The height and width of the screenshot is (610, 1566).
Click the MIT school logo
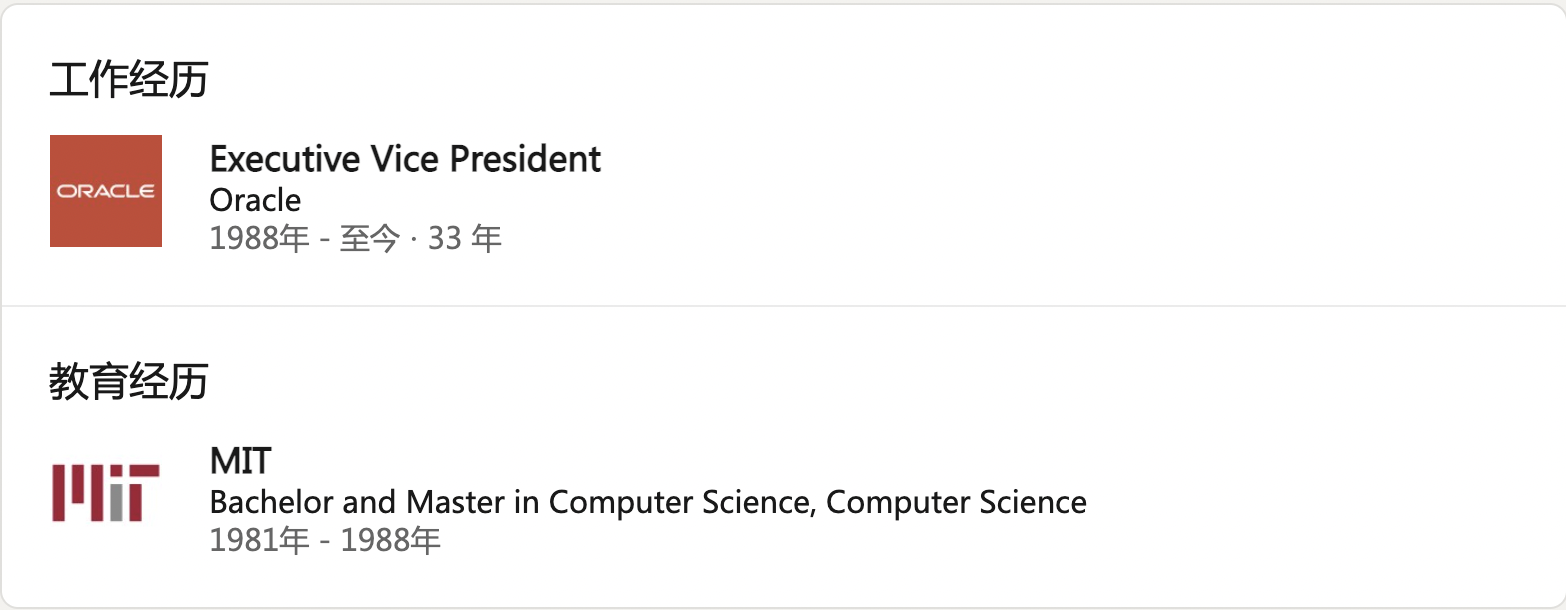[106, 492]
